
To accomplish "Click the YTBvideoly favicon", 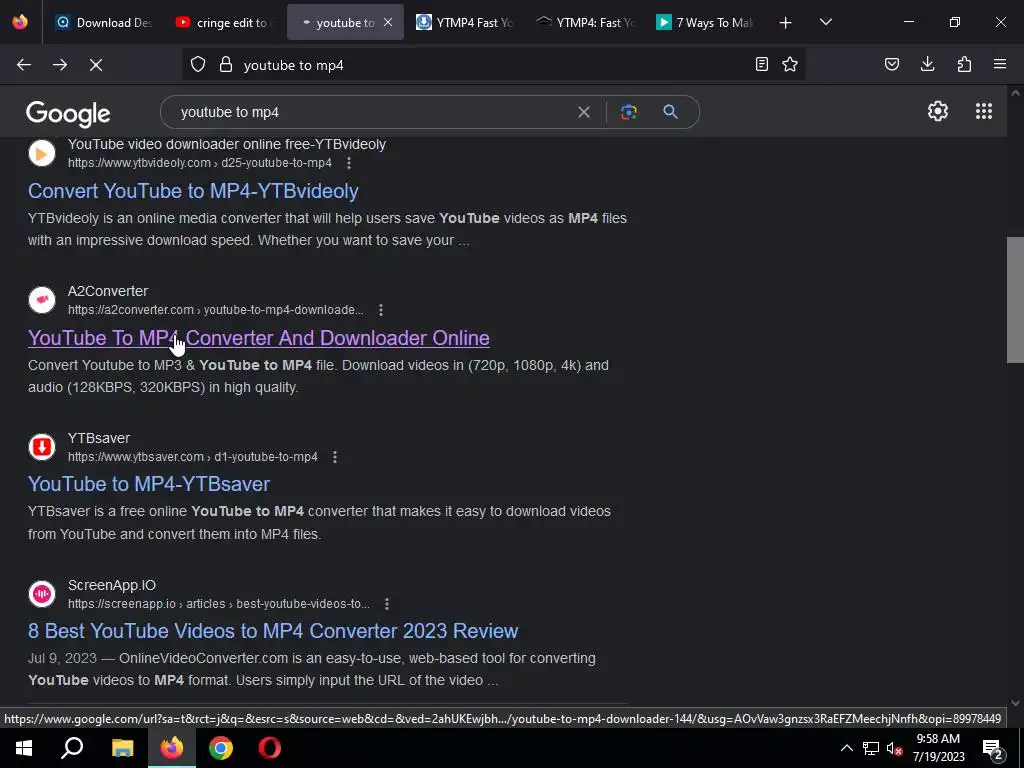I will tap(42, 153).
